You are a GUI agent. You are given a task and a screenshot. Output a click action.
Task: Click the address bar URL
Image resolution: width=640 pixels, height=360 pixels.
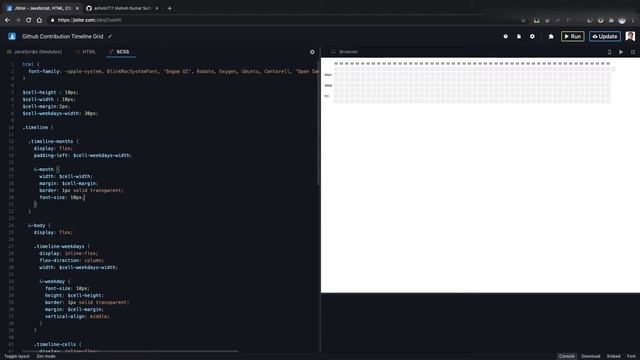pos(89,20)
